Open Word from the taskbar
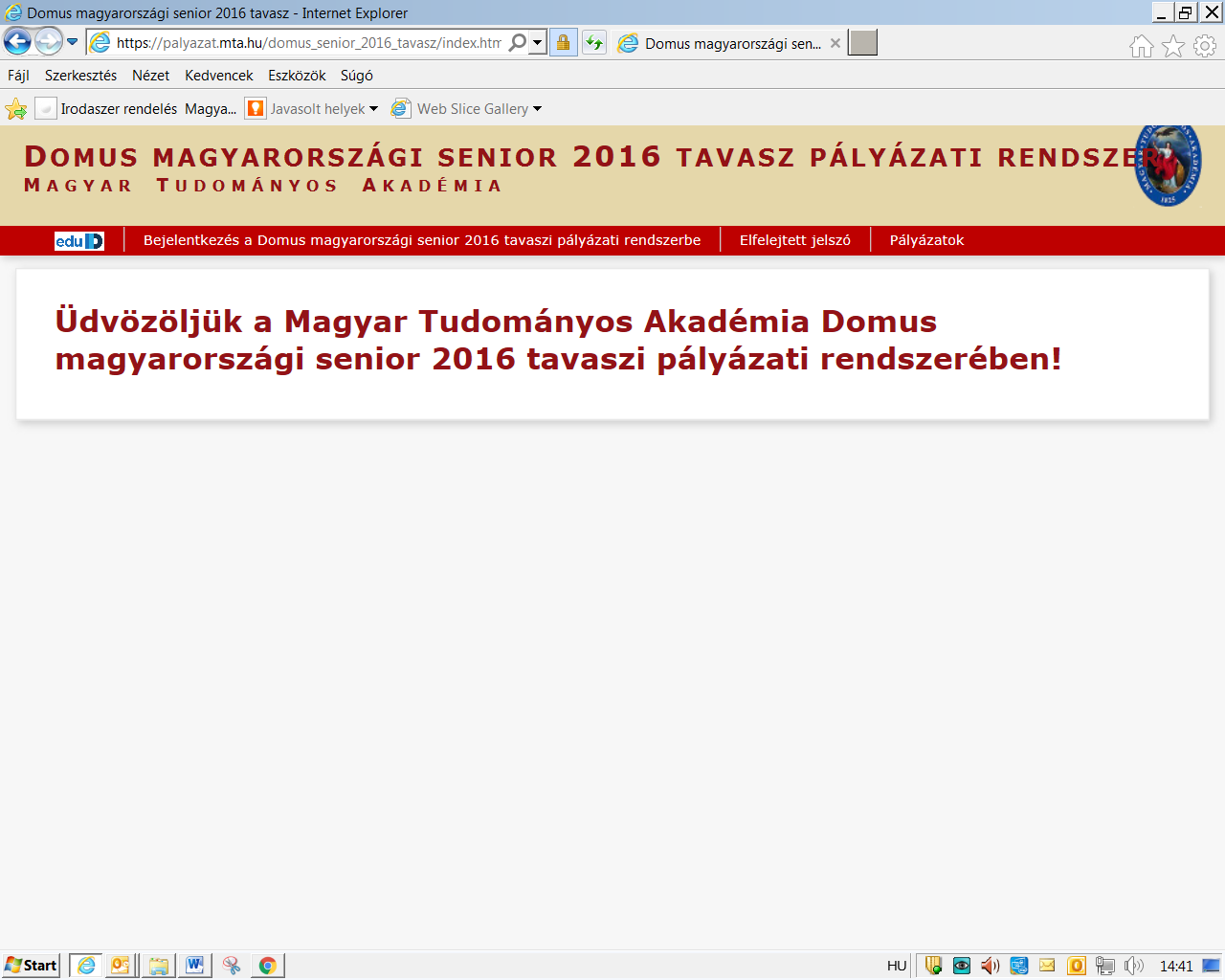The height and width of the screenshot is (980, 1225). (195, 966)
